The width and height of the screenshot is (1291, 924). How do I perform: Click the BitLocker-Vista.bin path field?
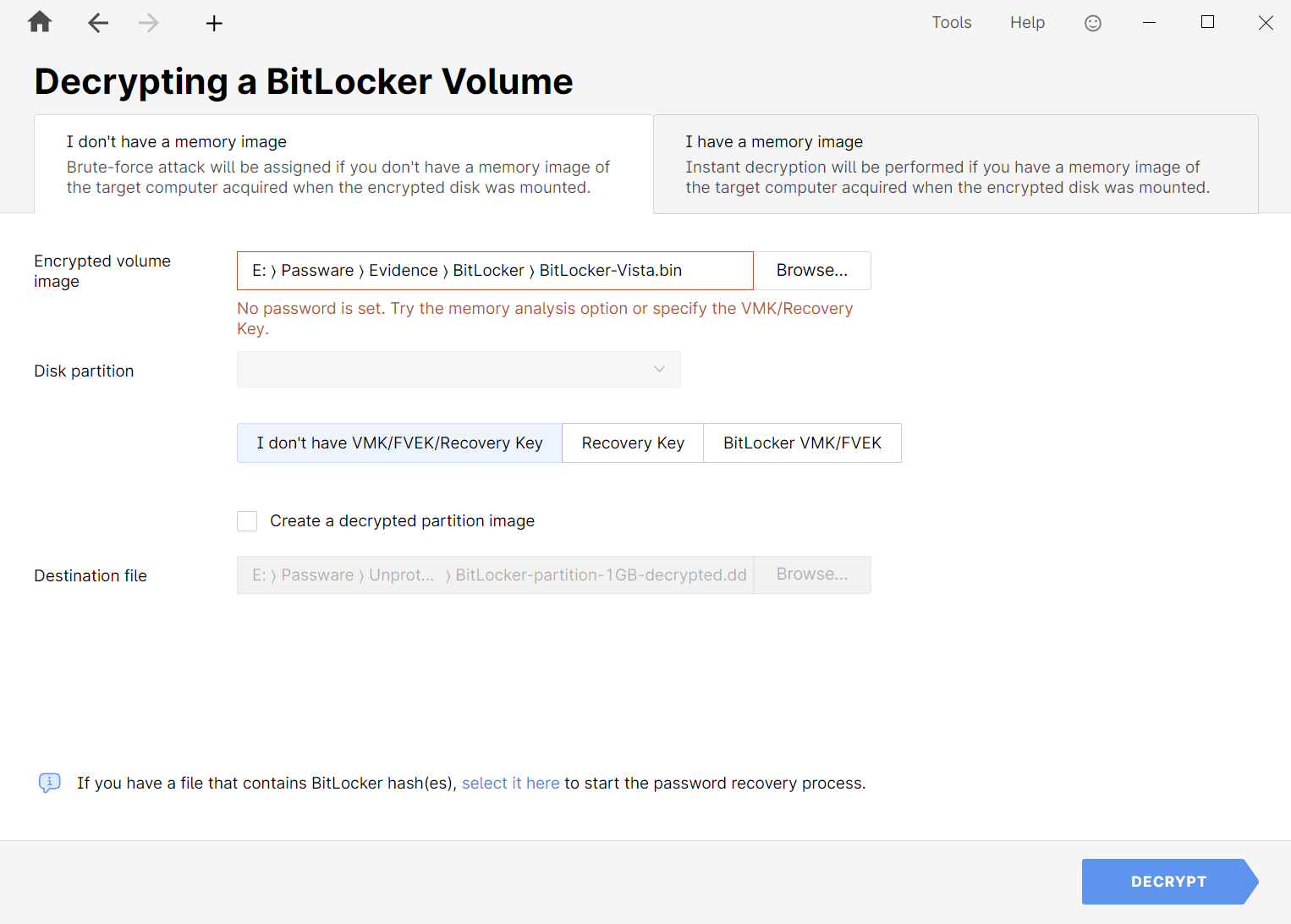pyautogui.click(x=494, y=270)
